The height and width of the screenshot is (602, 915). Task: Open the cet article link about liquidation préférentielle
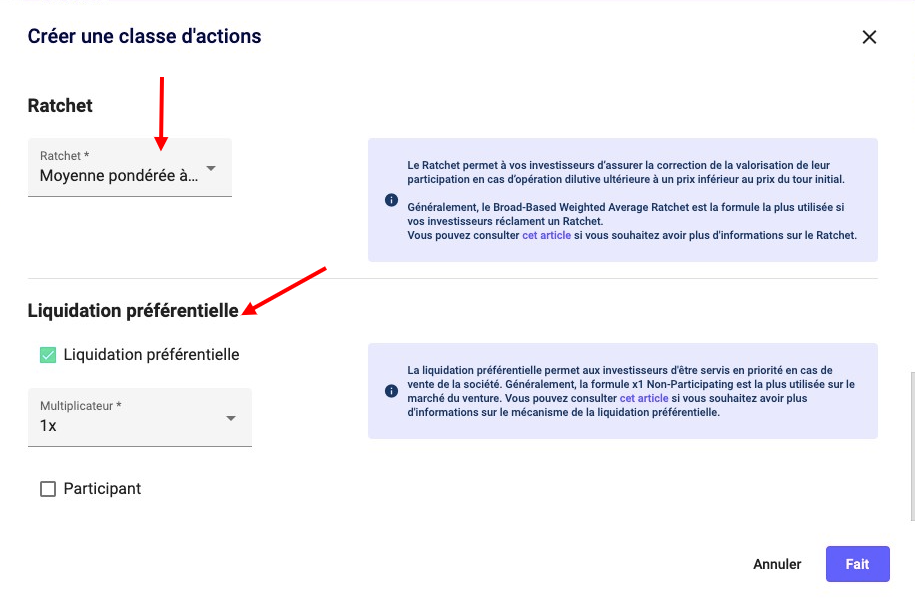point(644,398)
